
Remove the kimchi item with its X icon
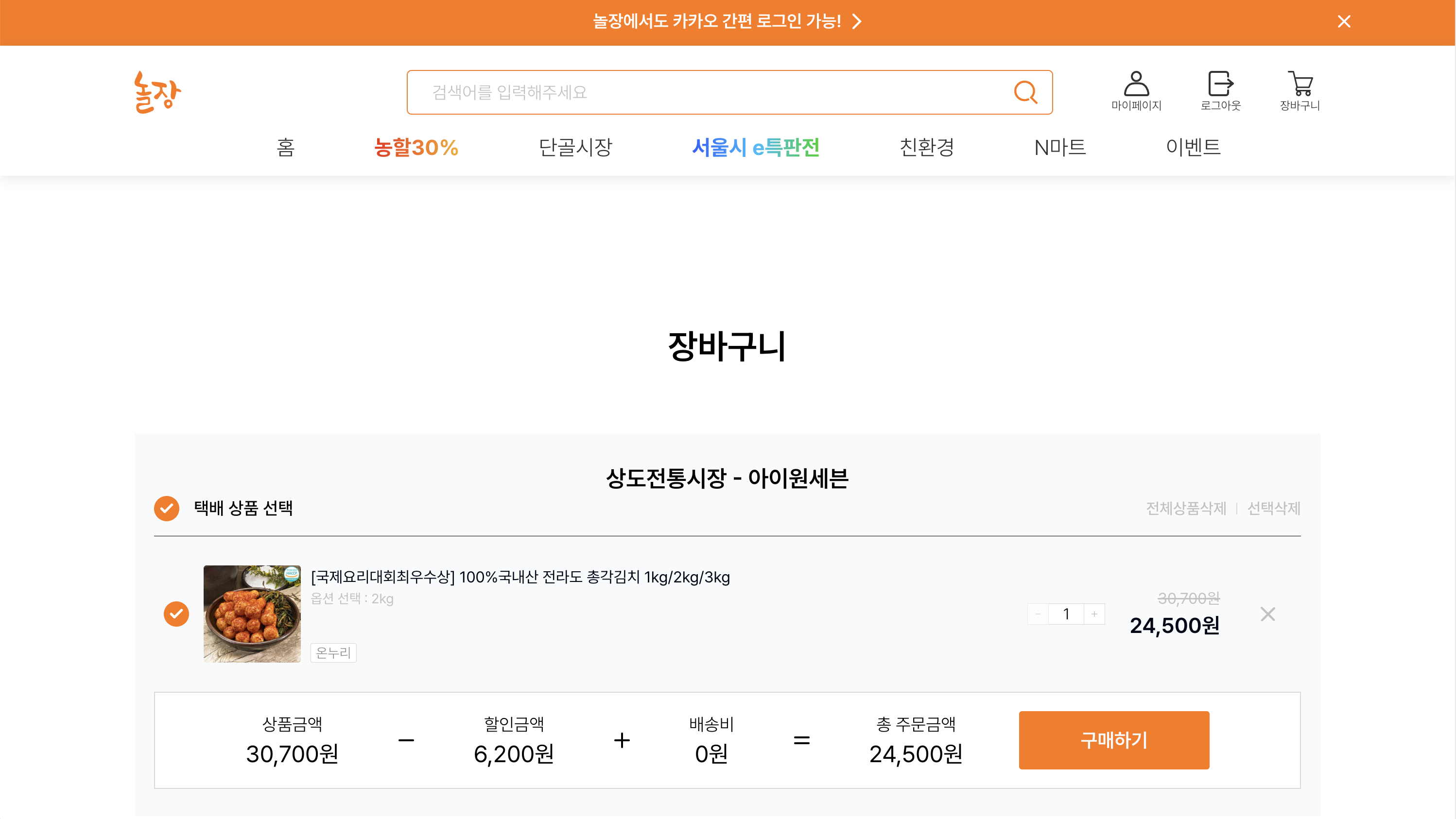click(1268, 614)
